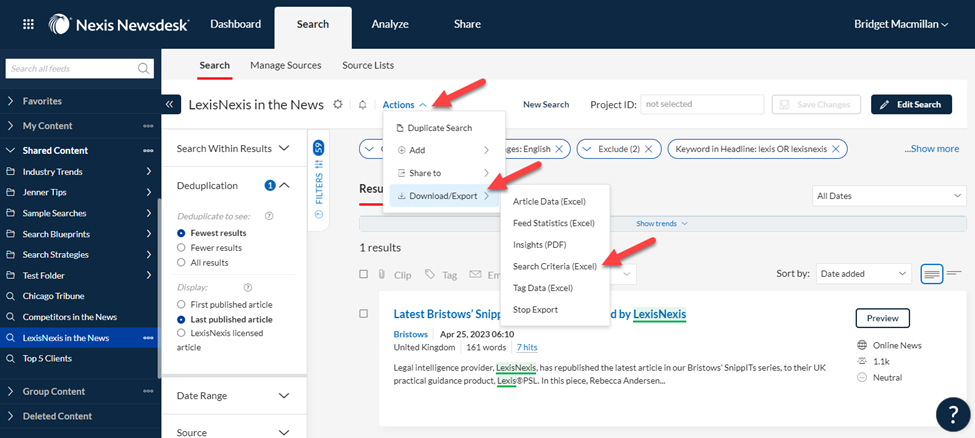Open the Analyze tab
This screenshot has height=438, width=975.
point(390,24)
